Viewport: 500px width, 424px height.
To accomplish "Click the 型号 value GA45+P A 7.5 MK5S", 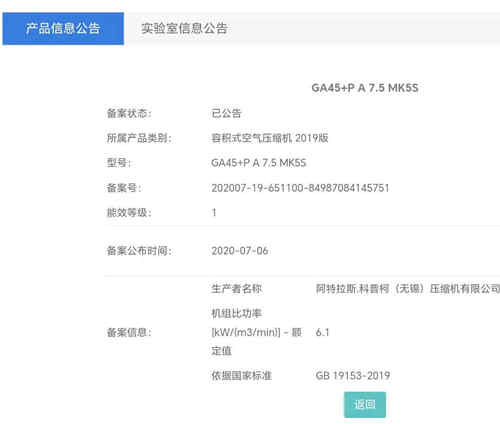I will coord(259,163).
